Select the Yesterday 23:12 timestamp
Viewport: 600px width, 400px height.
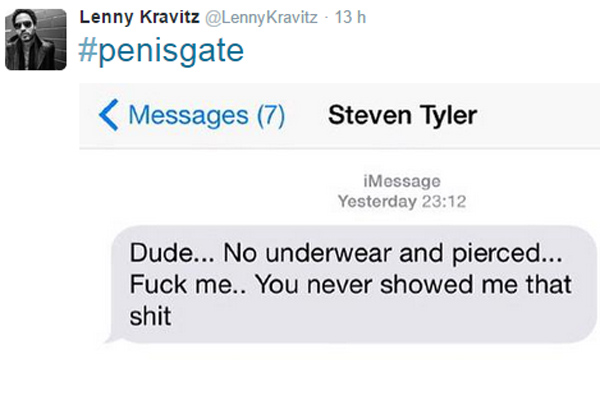[x=402, y=201]
